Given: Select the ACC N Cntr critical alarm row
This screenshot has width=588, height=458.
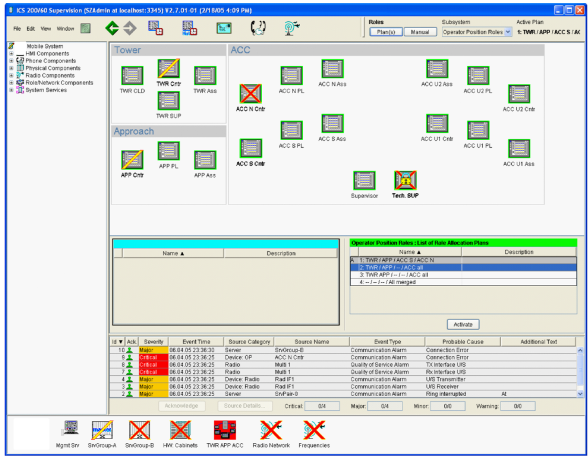Looking at the screenshot, I should pos(343,357).
